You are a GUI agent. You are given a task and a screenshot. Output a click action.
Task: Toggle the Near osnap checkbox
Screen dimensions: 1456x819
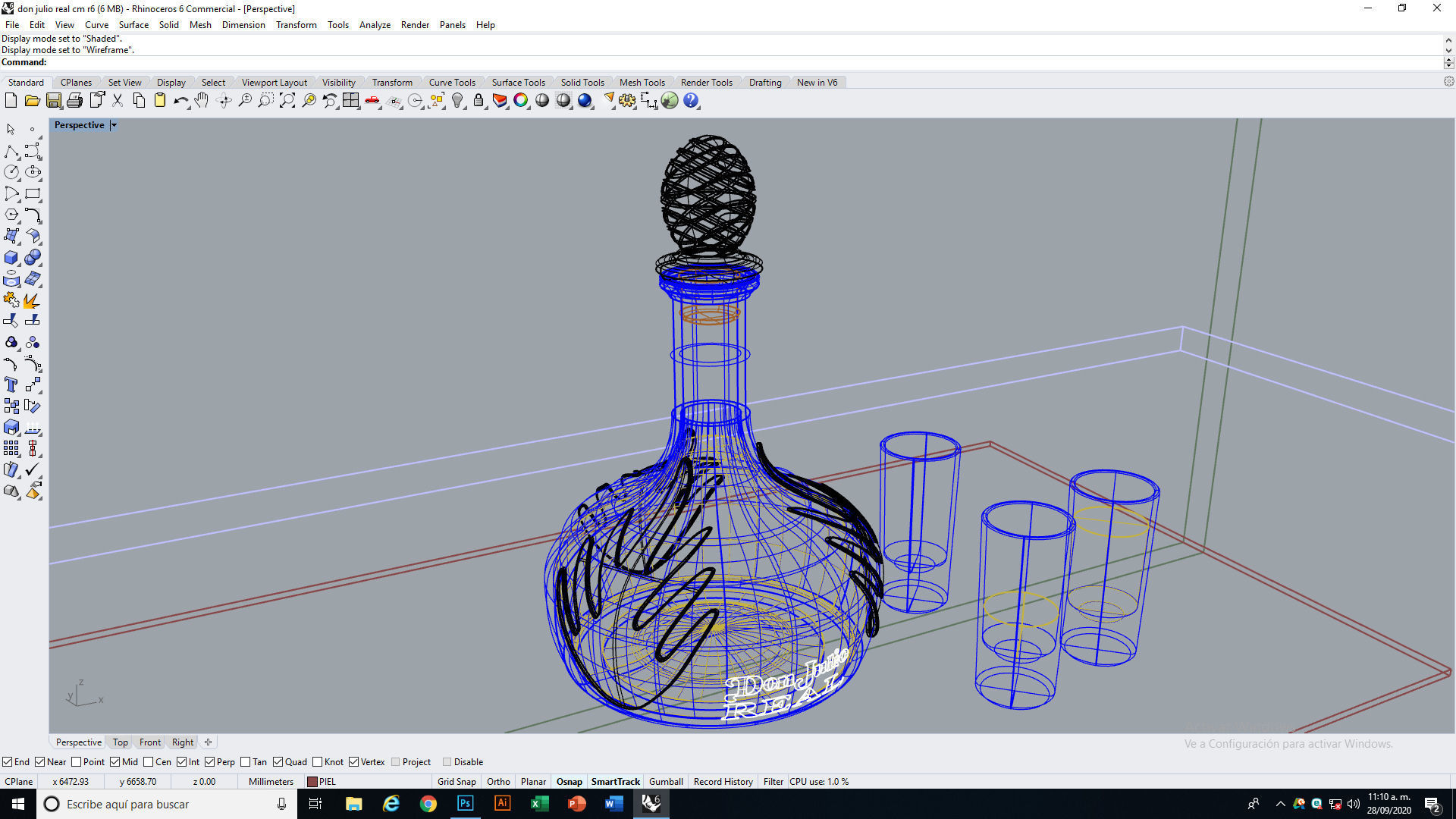pyautogui.click(x=40, y=762)
